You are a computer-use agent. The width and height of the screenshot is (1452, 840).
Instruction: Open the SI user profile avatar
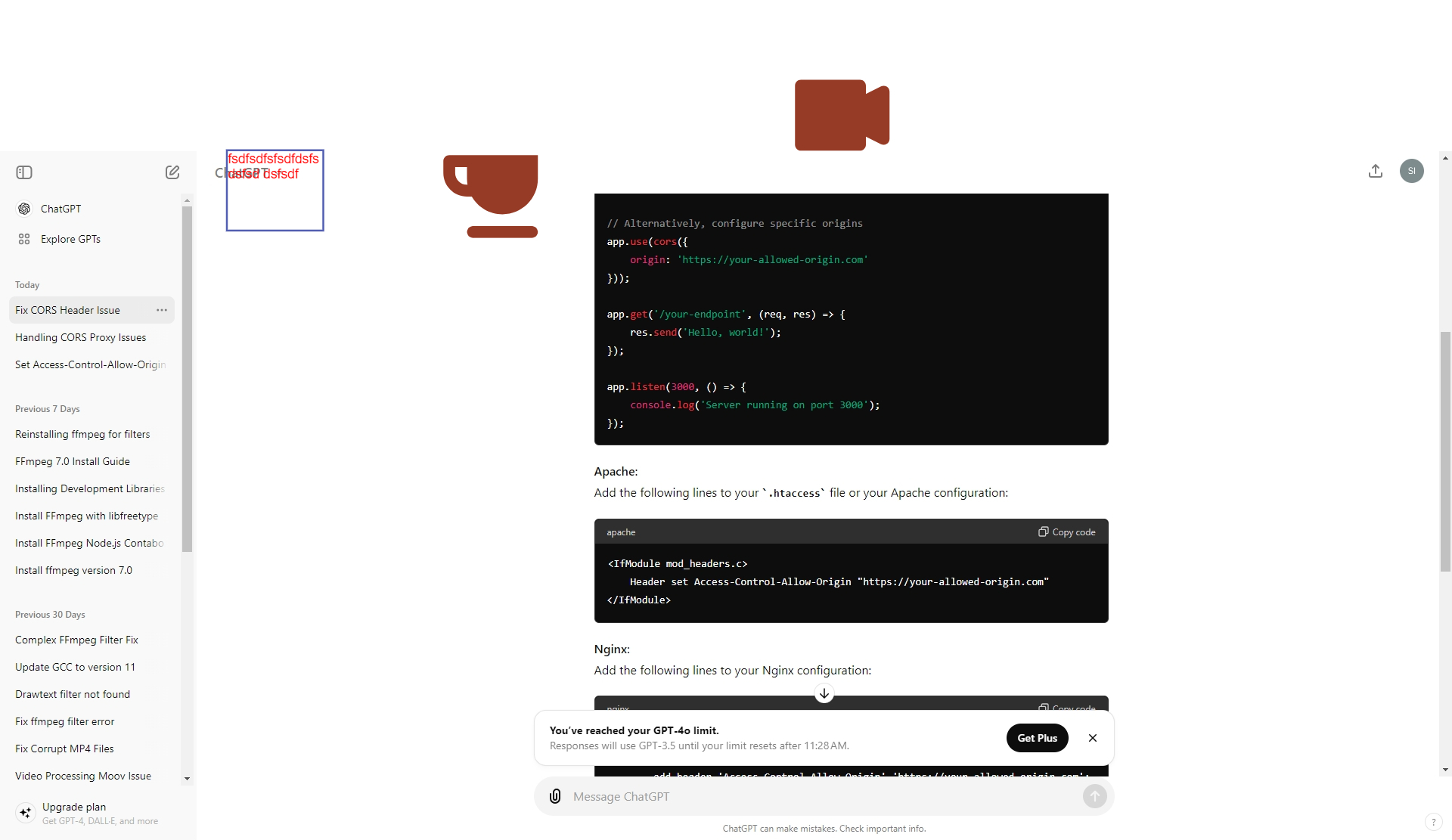point(1411,171)
